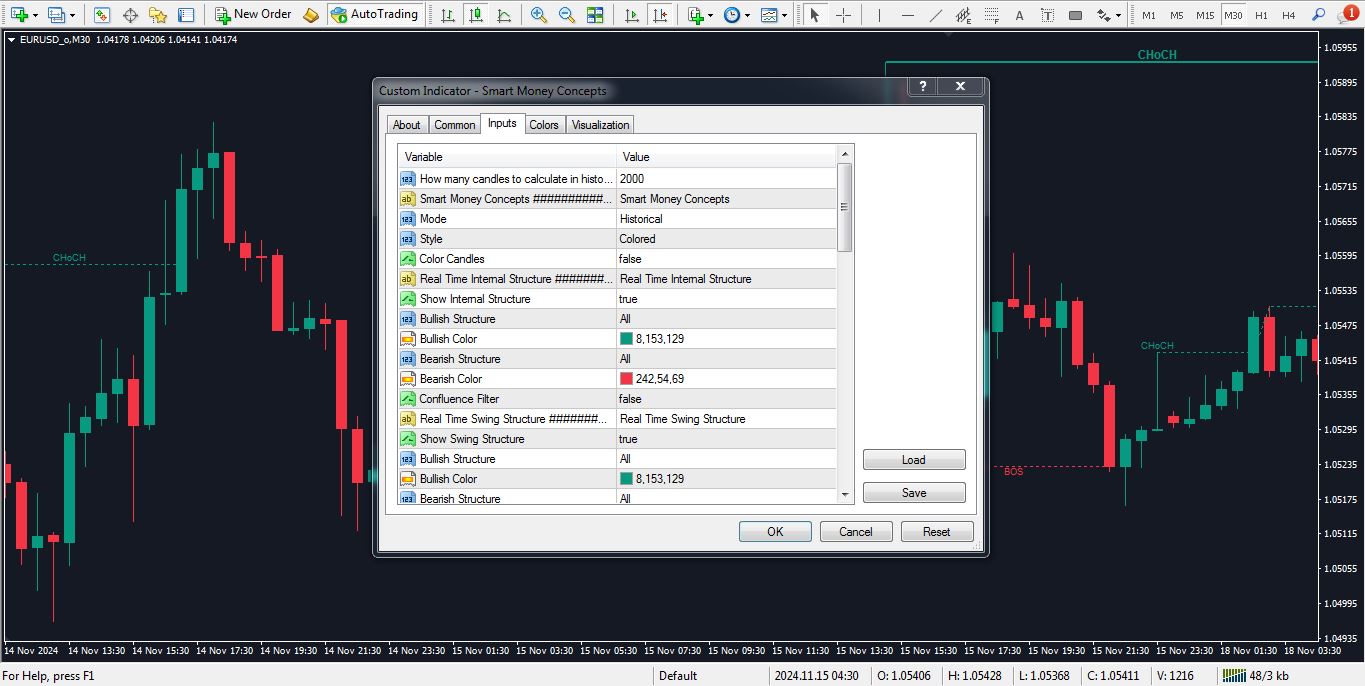This screenshot has width=1365, height=686.
Task: Toggle AutoTrading on or off
Action: pyautogui.click(x=374, y=15)
